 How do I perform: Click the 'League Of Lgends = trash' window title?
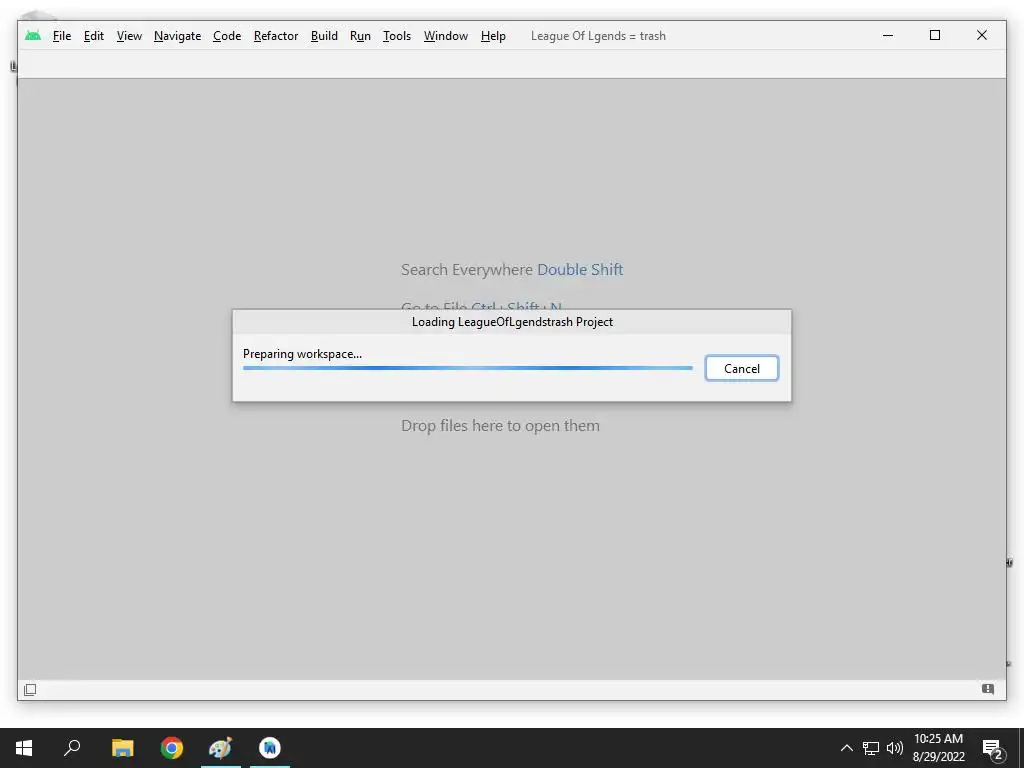coord(598,36)
